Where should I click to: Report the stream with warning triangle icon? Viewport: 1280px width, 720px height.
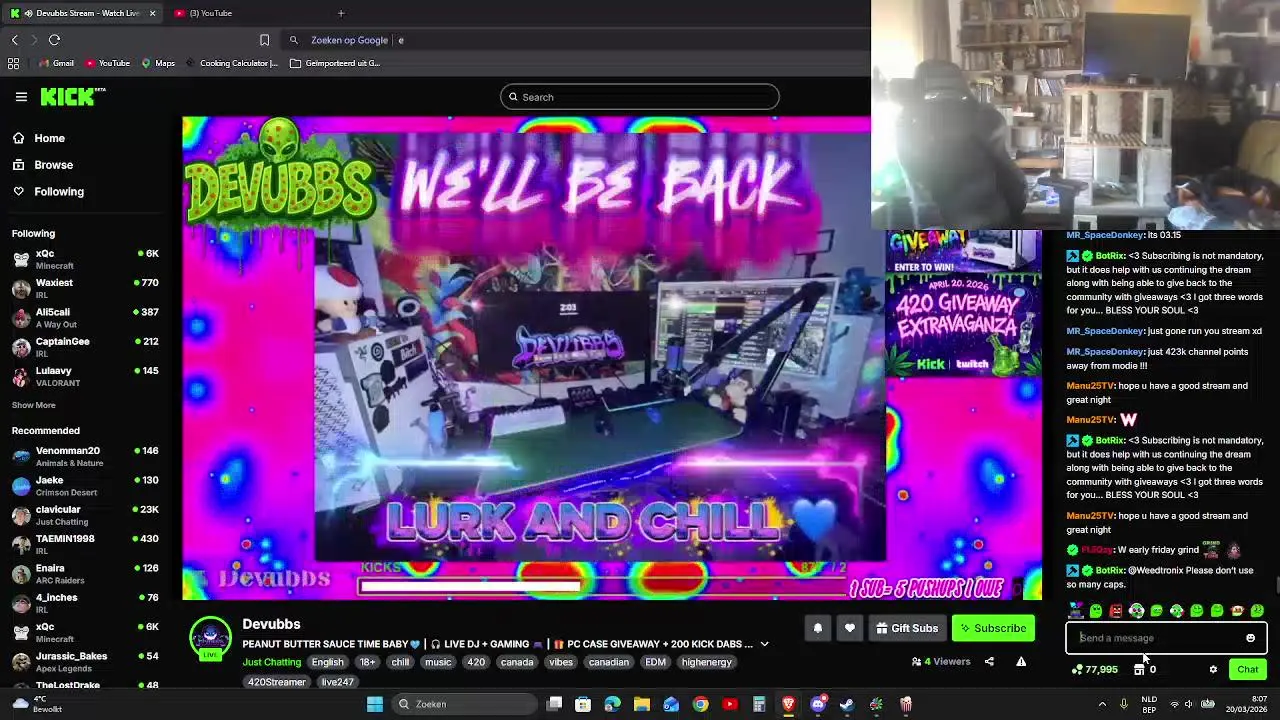[x=1021, y=661]
